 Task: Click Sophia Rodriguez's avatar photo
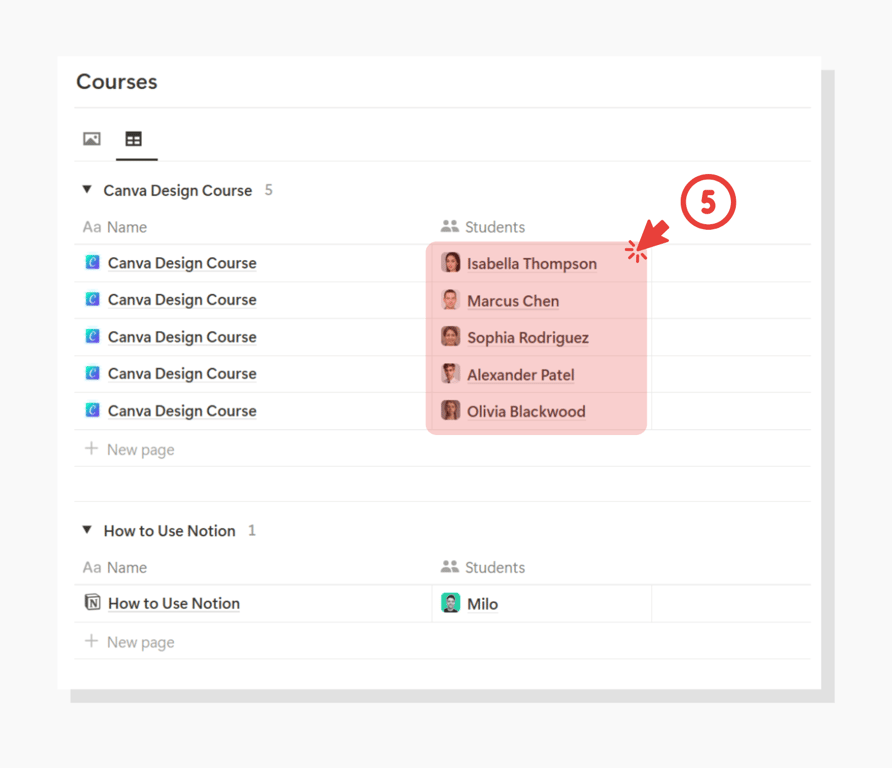(x=451, y=336)
